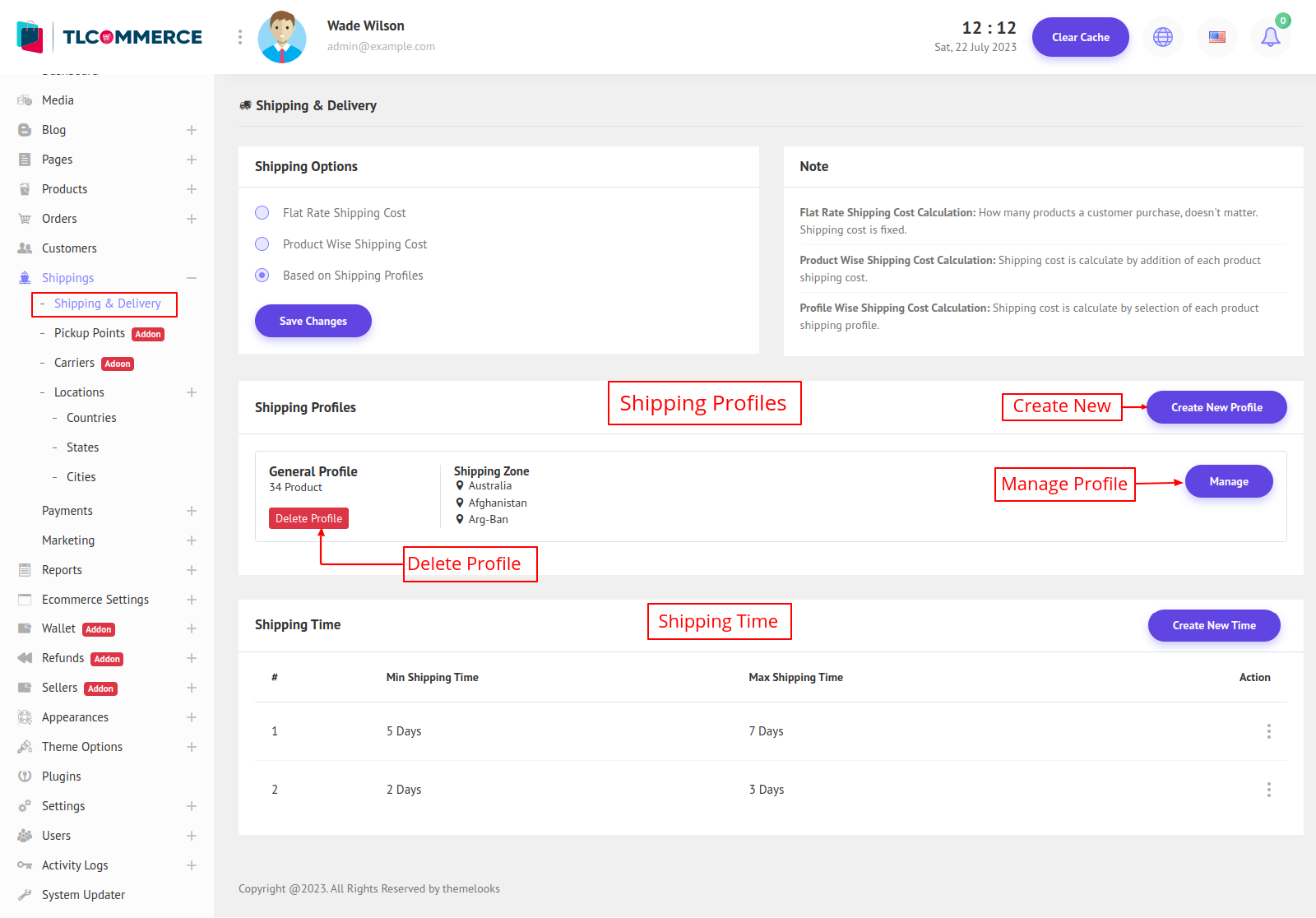Go to Countries under Locations
The width and height of the screenshot is (1316, 918).
(x=91, y=418)
